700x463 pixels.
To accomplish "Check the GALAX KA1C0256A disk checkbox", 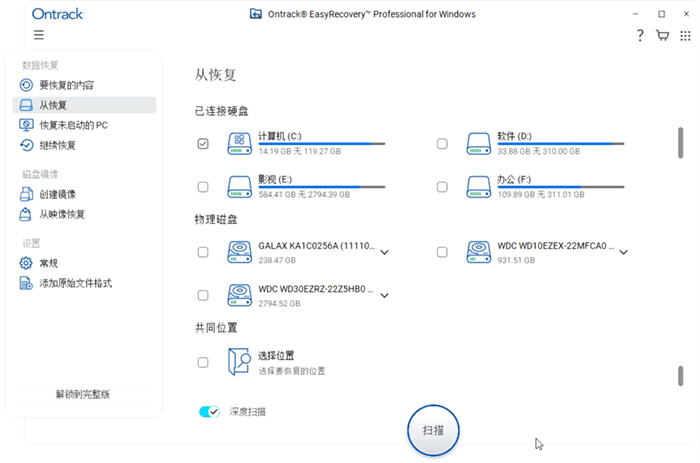I will click(203, 252).
